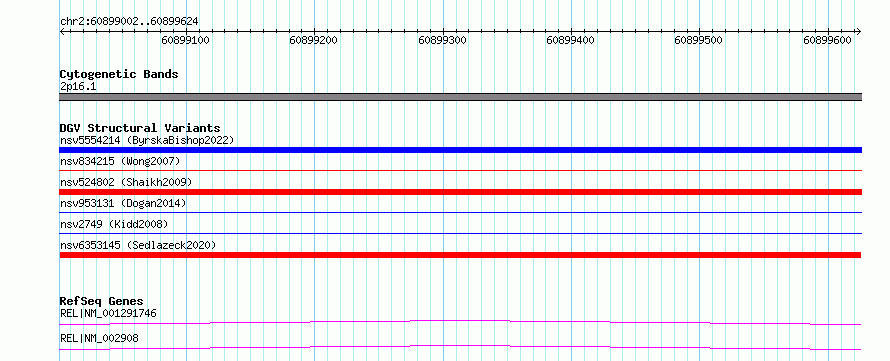Open the RefSeq Genes track title
Viewport: 890px width, 361px height.
(102, 301)
